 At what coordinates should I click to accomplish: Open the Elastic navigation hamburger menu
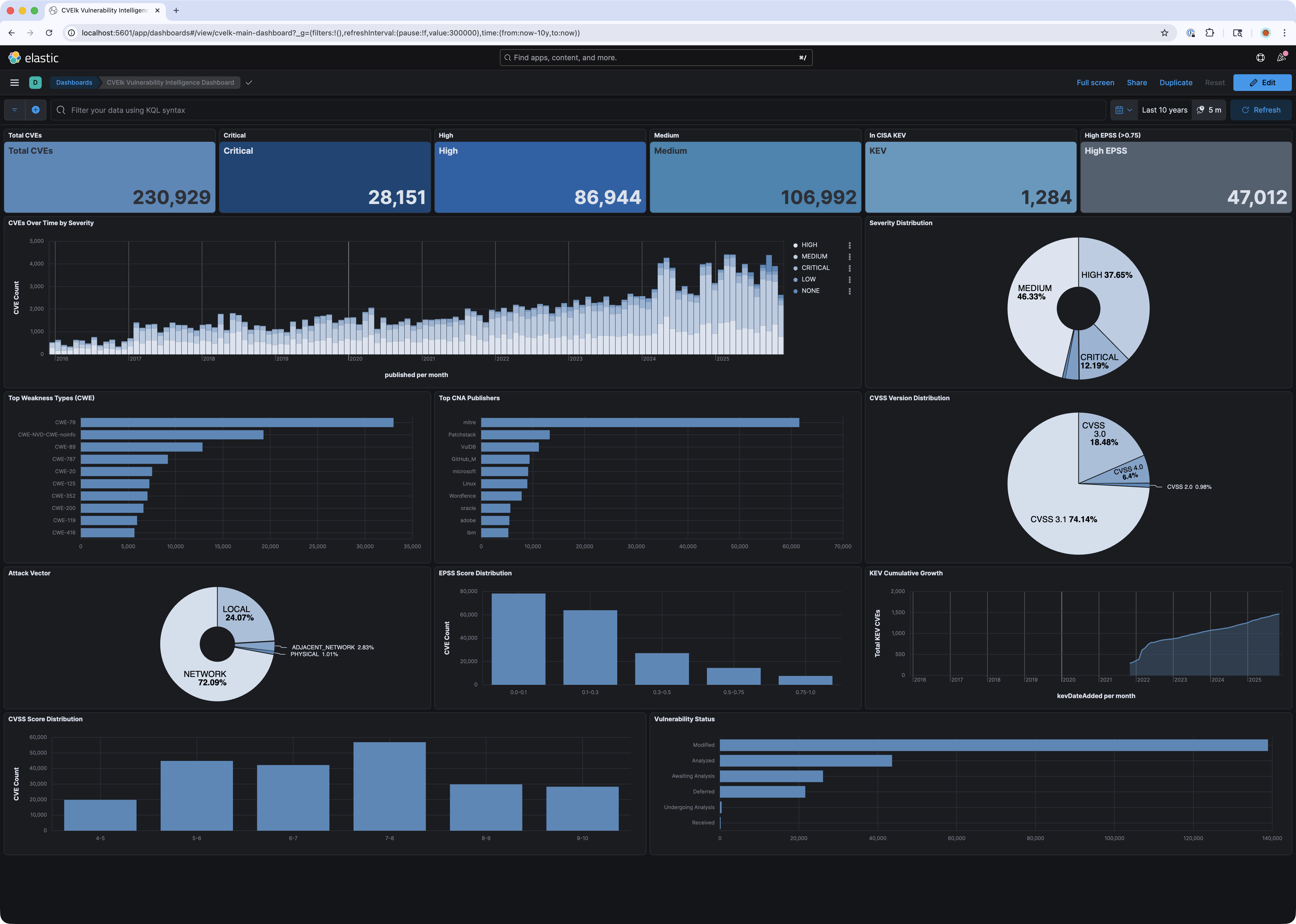pos(14,83)
